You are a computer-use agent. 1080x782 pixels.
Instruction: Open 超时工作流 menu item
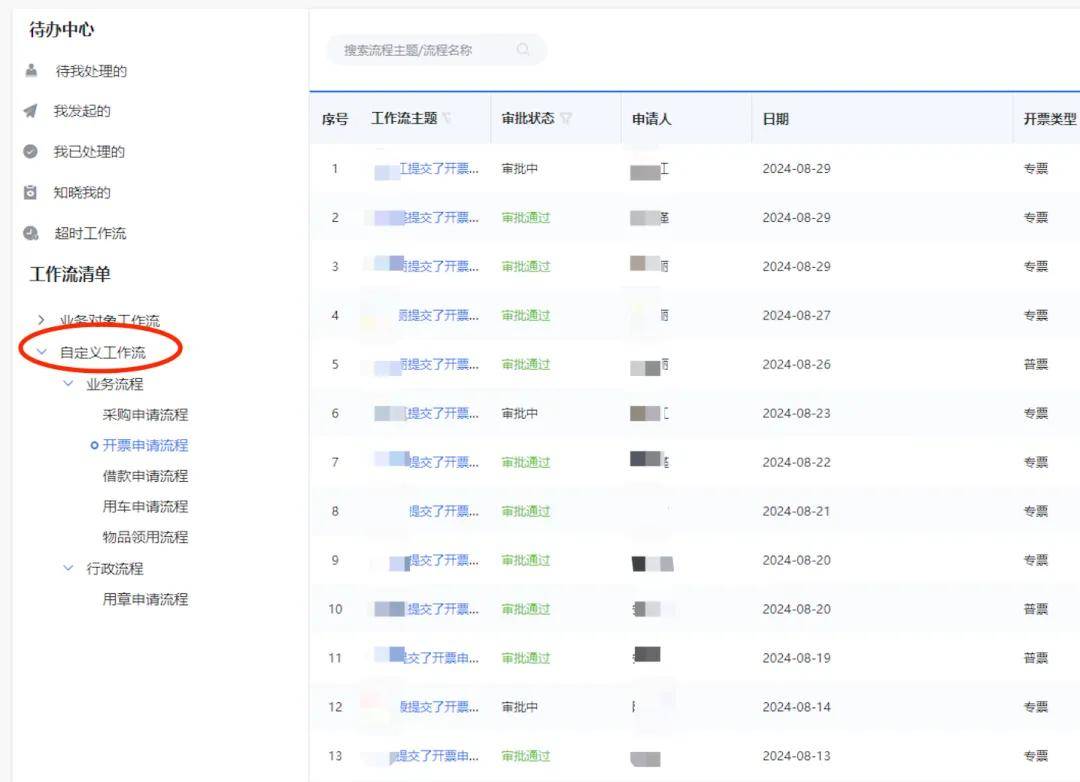click(90, 233)
